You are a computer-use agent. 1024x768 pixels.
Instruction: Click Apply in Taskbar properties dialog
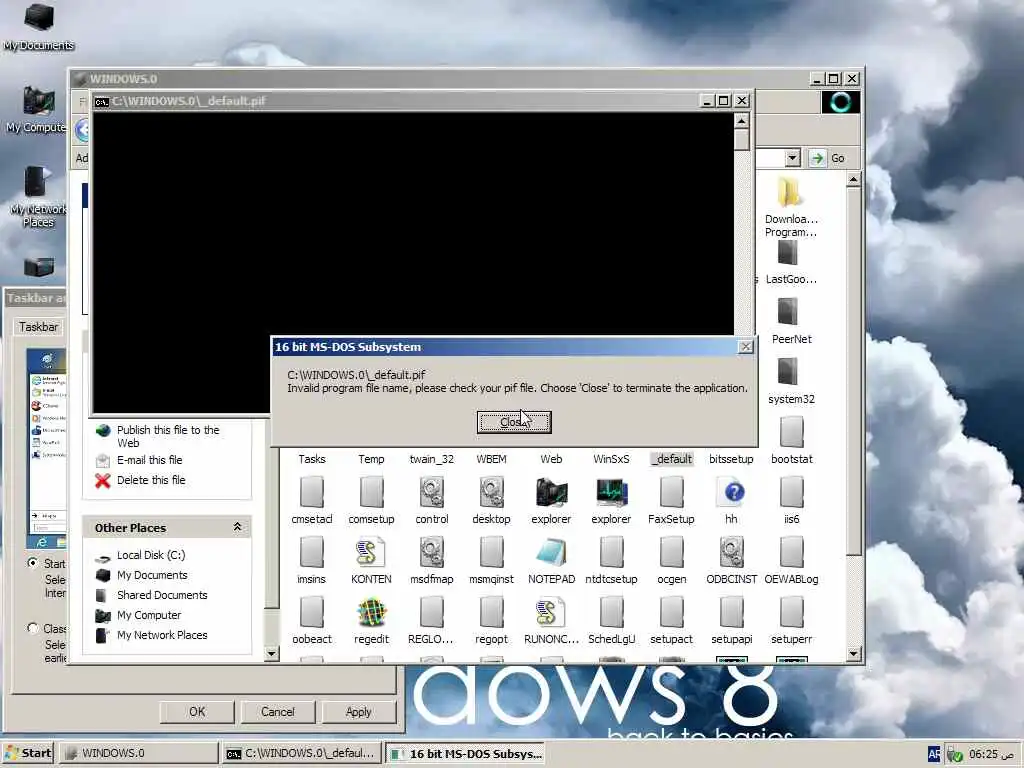359,712
